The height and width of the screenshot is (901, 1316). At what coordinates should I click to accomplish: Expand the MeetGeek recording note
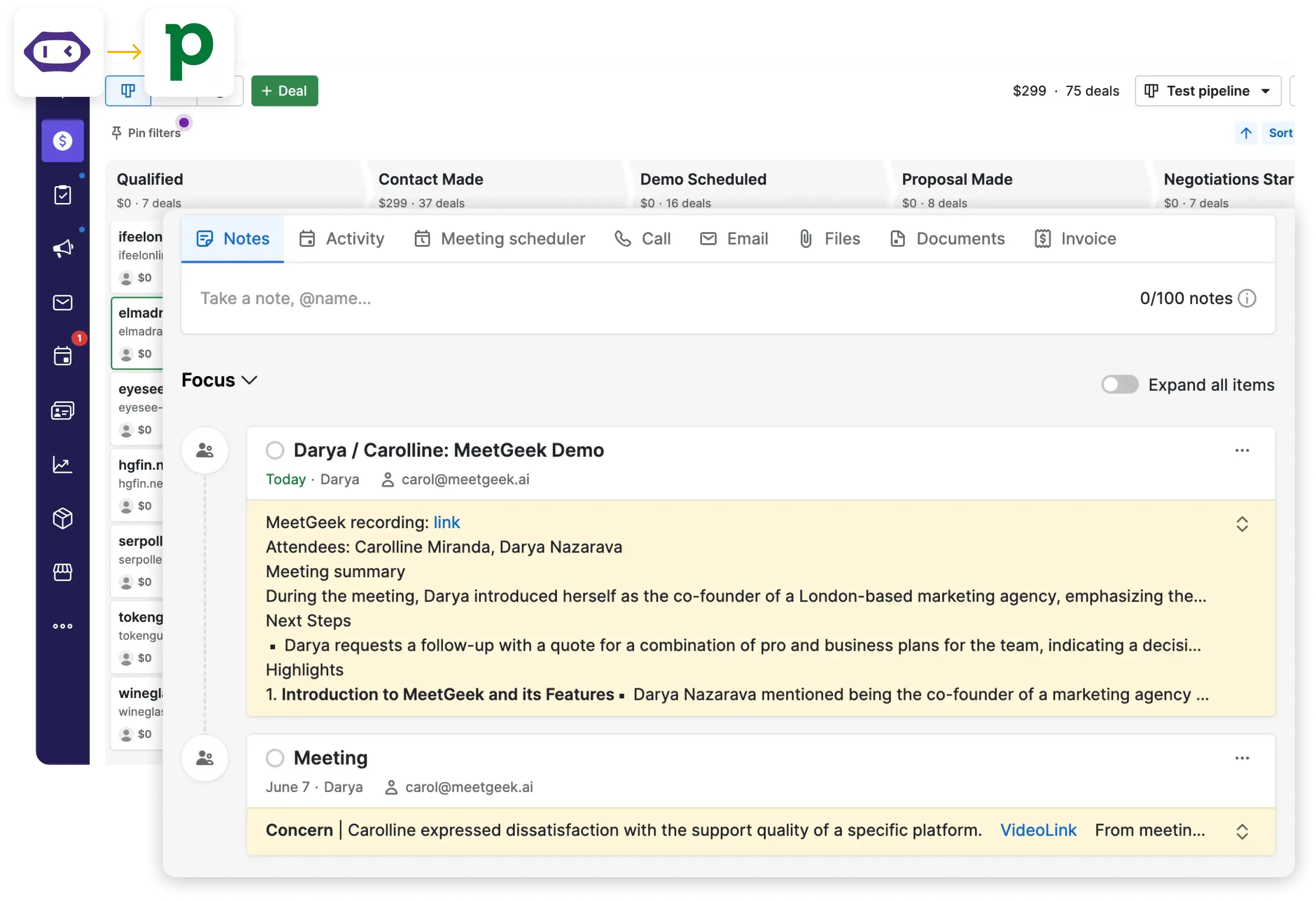click(1243, 524)
